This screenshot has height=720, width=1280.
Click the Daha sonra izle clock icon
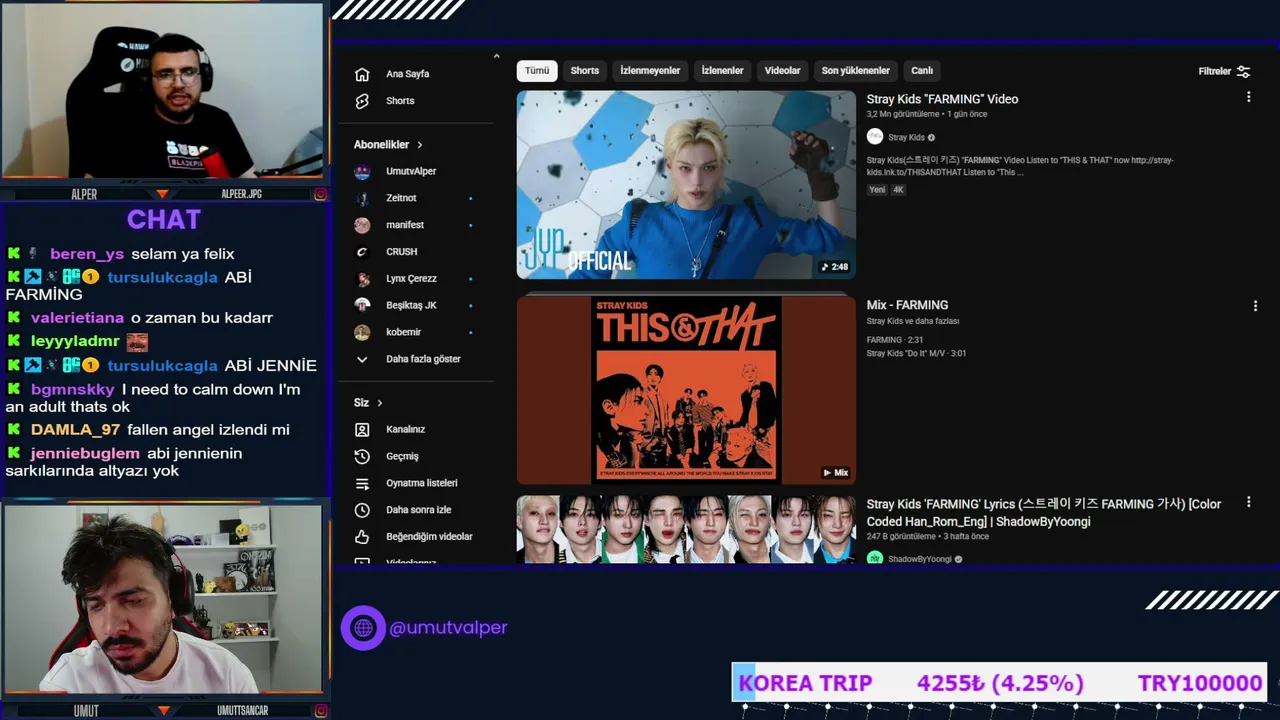[362, 510]
